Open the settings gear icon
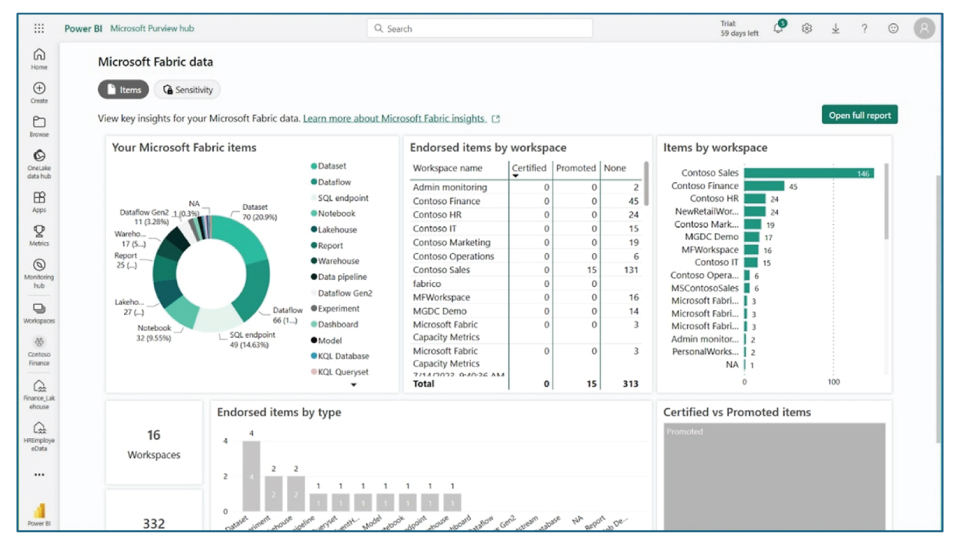 pyautogui.click(x=807, y=29)
